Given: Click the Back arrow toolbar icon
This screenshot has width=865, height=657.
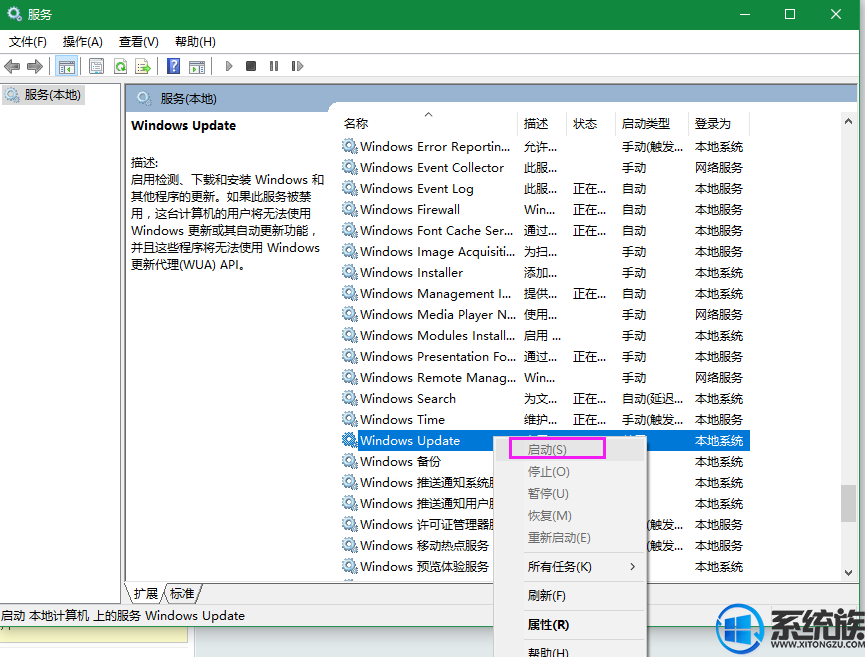Looking at the screenshot, I should pyautogui.click(x=12, y=67).
